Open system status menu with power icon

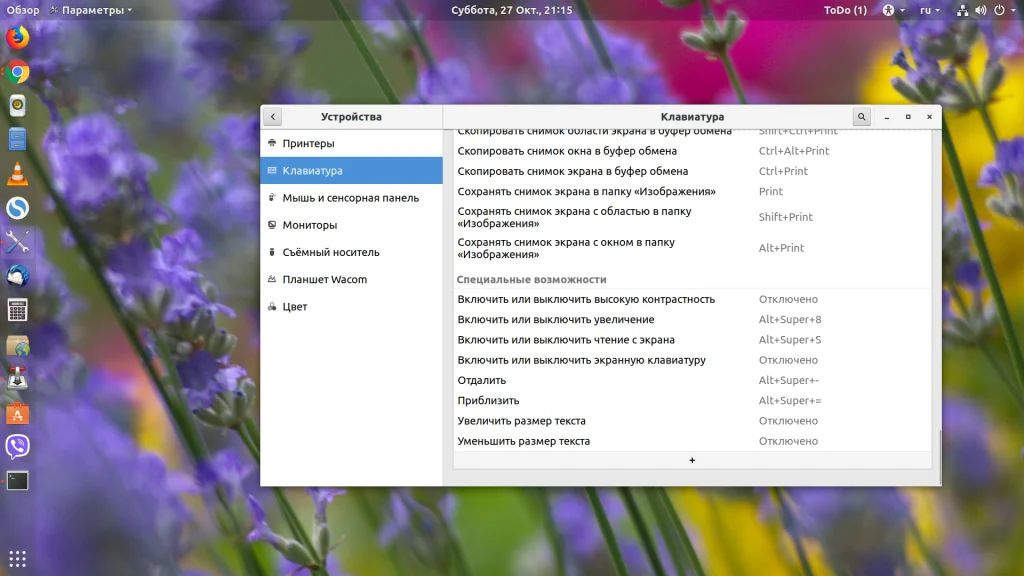coord(999,10)
